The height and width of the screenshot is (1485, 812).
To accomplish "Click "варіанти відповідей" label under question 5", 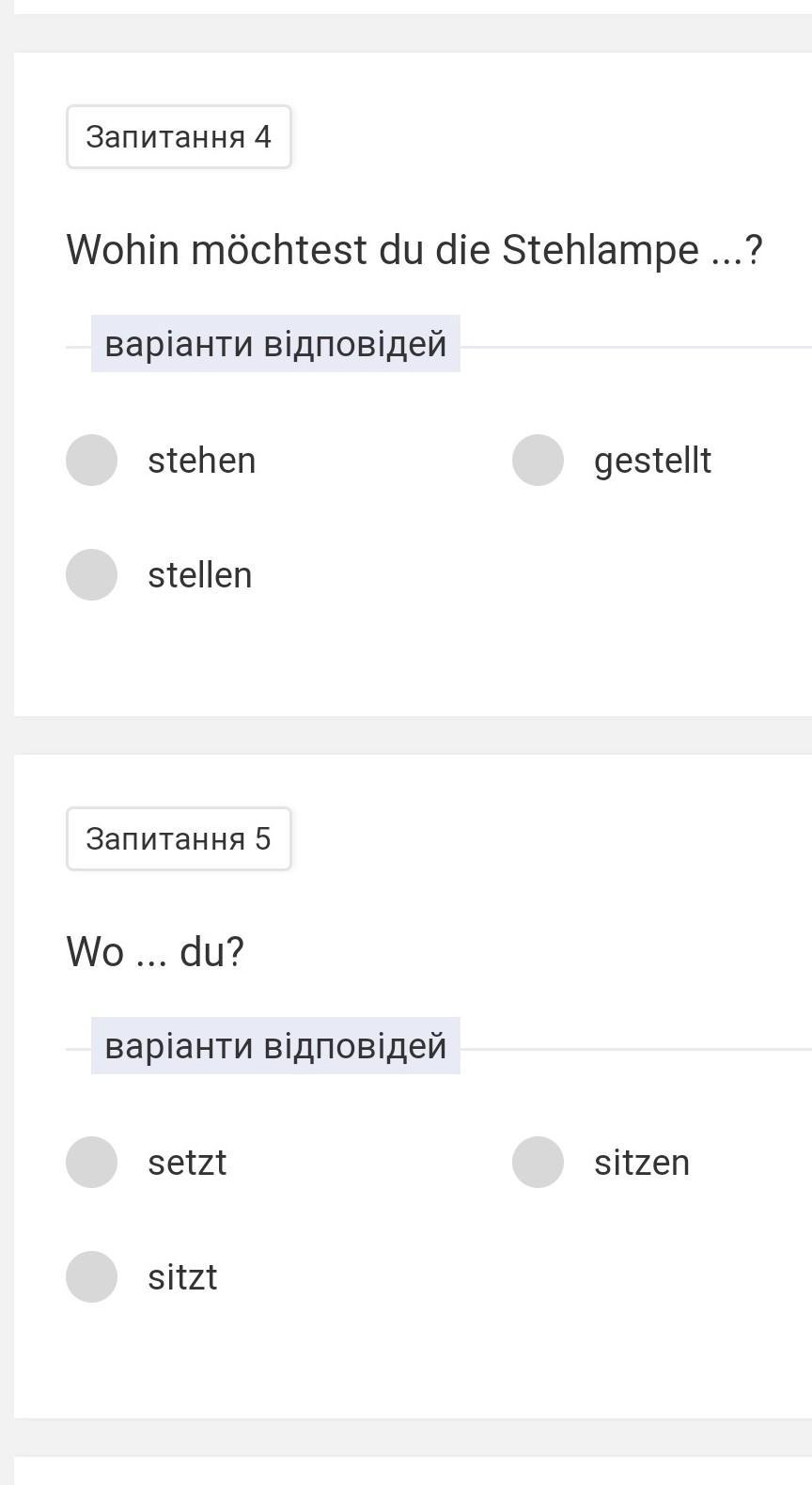I will 275,1045.
